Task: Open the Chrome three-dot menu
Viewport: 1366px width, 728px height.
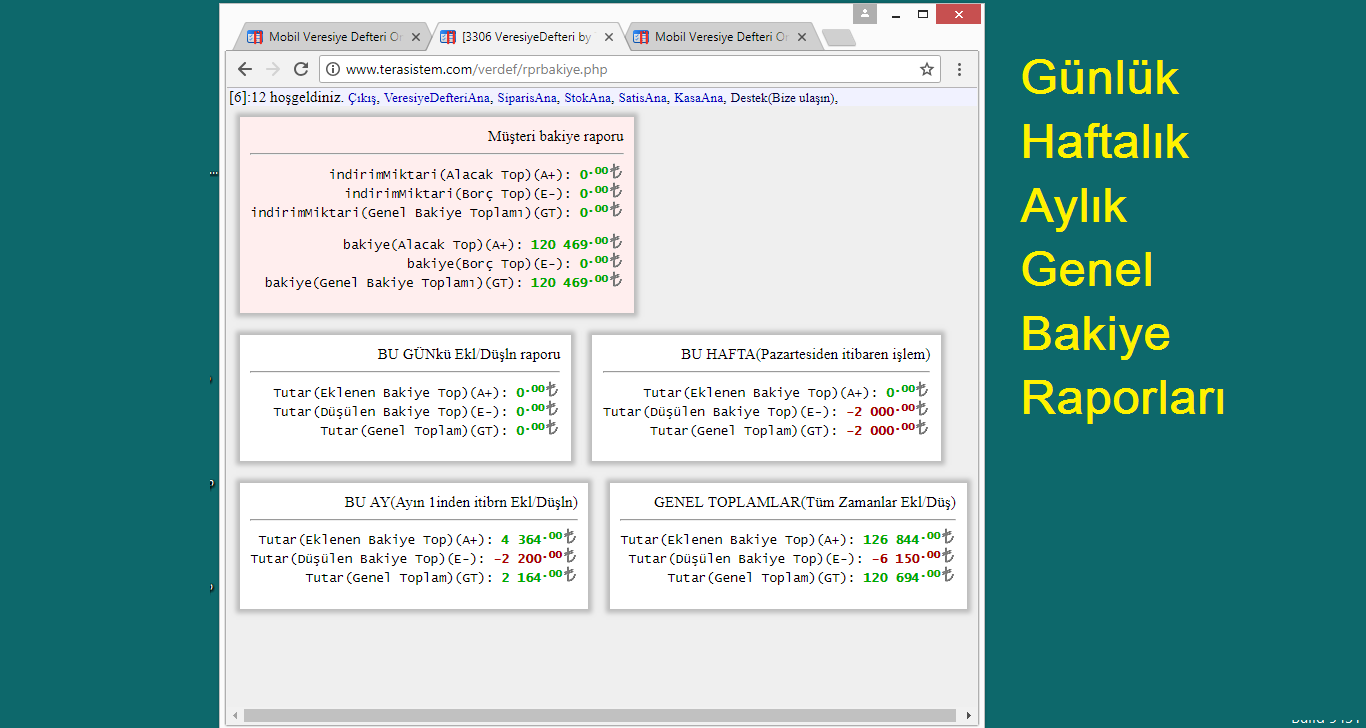Action: click(x=959, y=69)
